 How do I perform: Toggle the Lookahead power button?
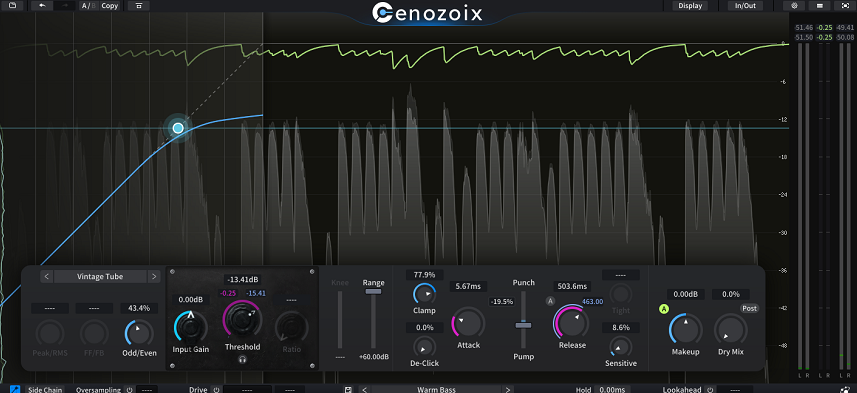(x=711, y=390)
